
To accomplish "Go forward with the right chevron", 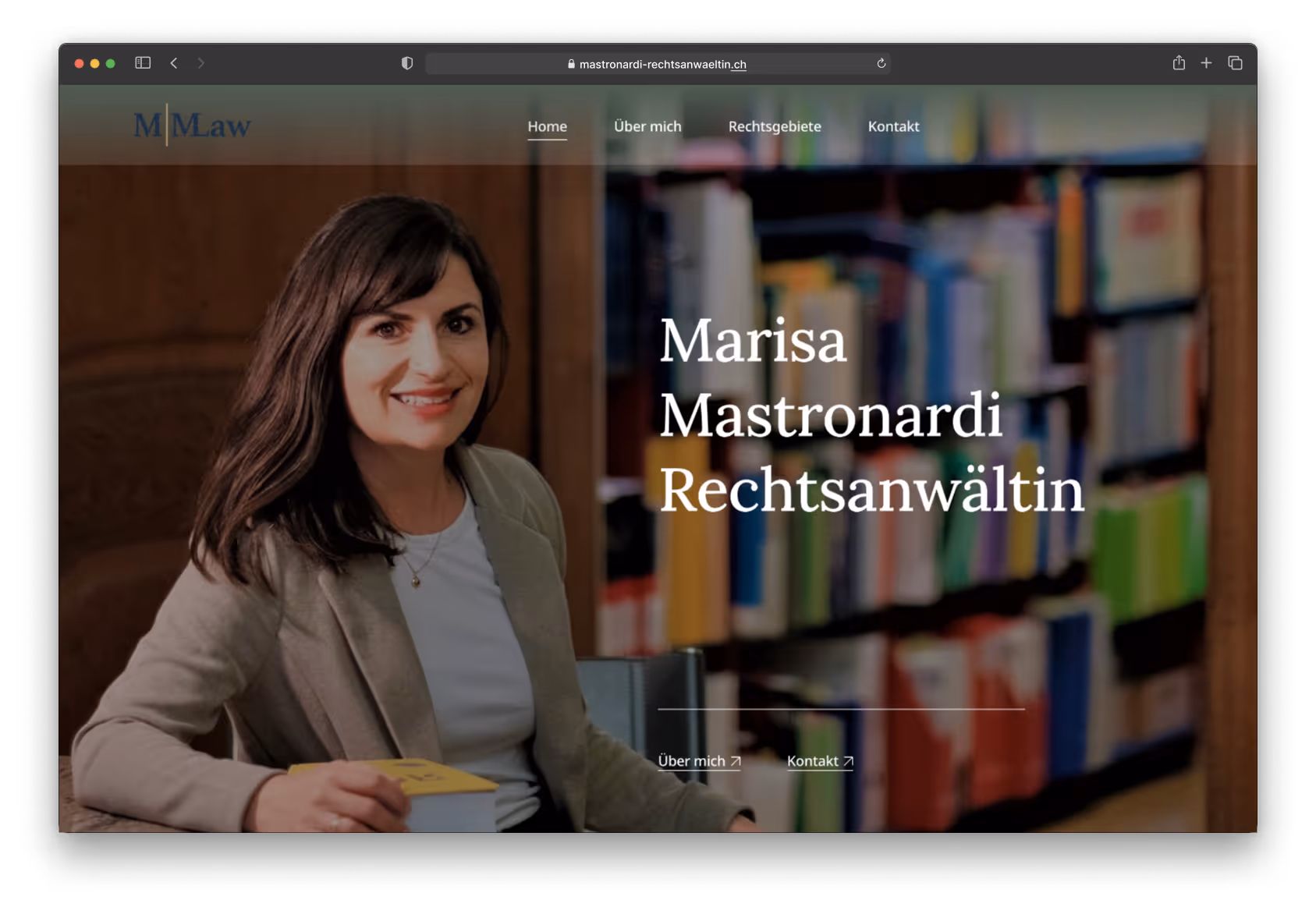I will [x=200, y=63].
